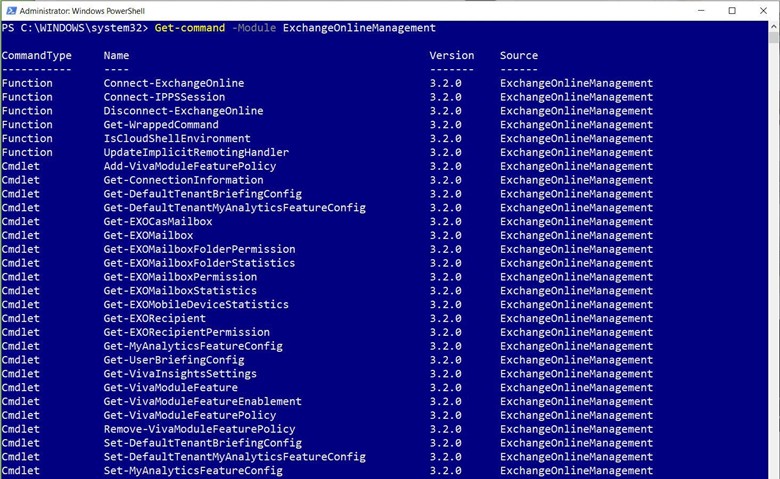Click Get-MyAnalyticsFeatureConfig entry

tap(193, 346)
